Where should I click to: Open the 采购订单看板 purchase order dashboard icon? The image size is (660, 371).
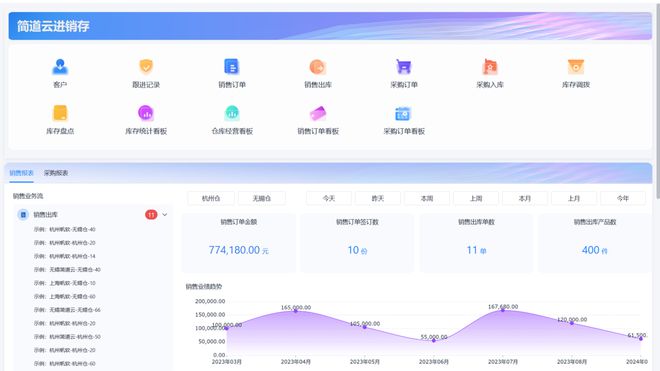pyautogui.click(x=404, y=113)
